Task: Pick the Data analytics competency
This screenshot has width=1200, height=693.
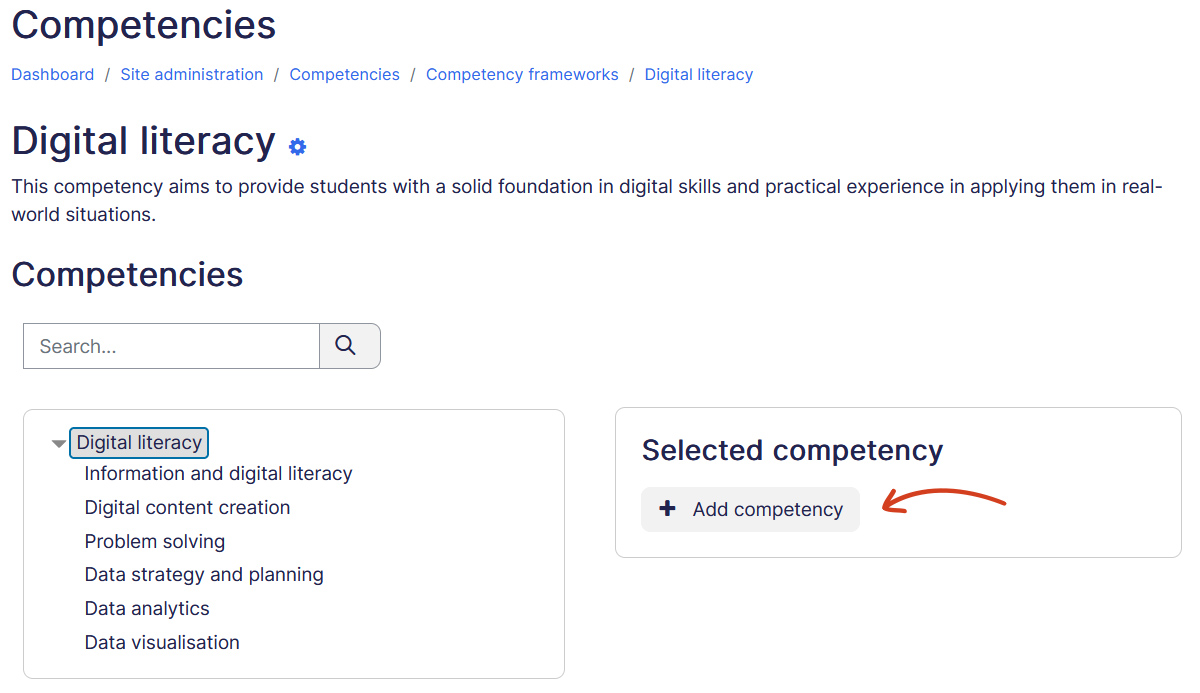Action: (x=147, y=609)
